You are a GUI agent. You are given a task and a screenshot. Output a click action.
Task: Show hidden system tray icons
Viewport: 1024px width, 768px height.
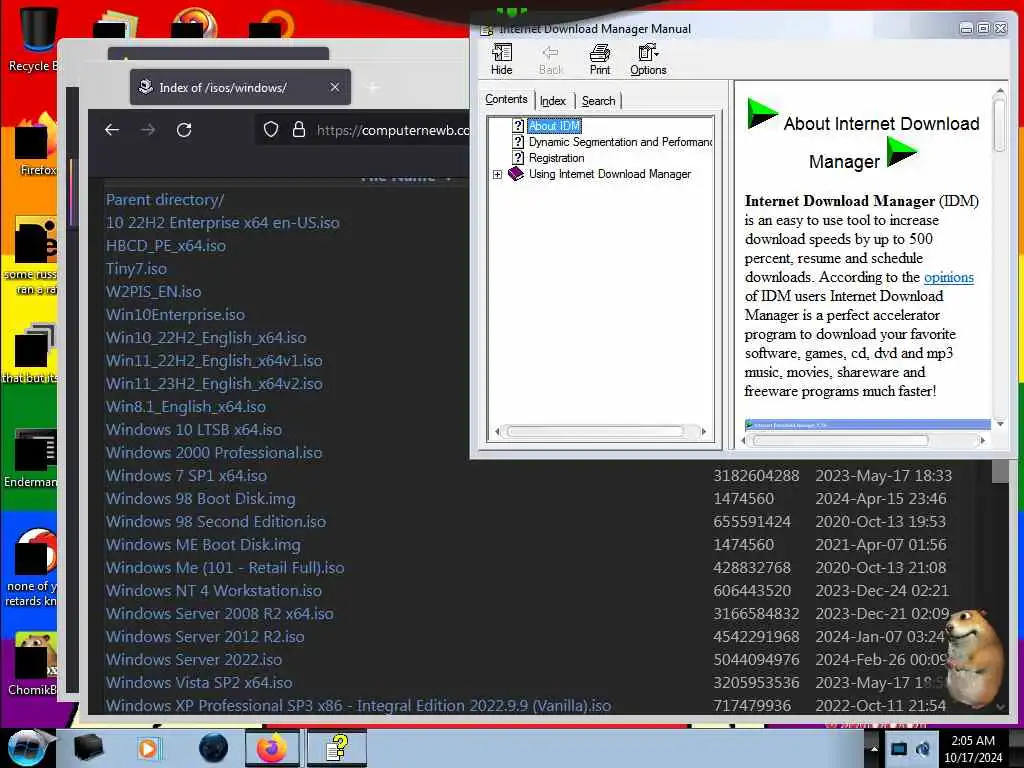(874, 748)
